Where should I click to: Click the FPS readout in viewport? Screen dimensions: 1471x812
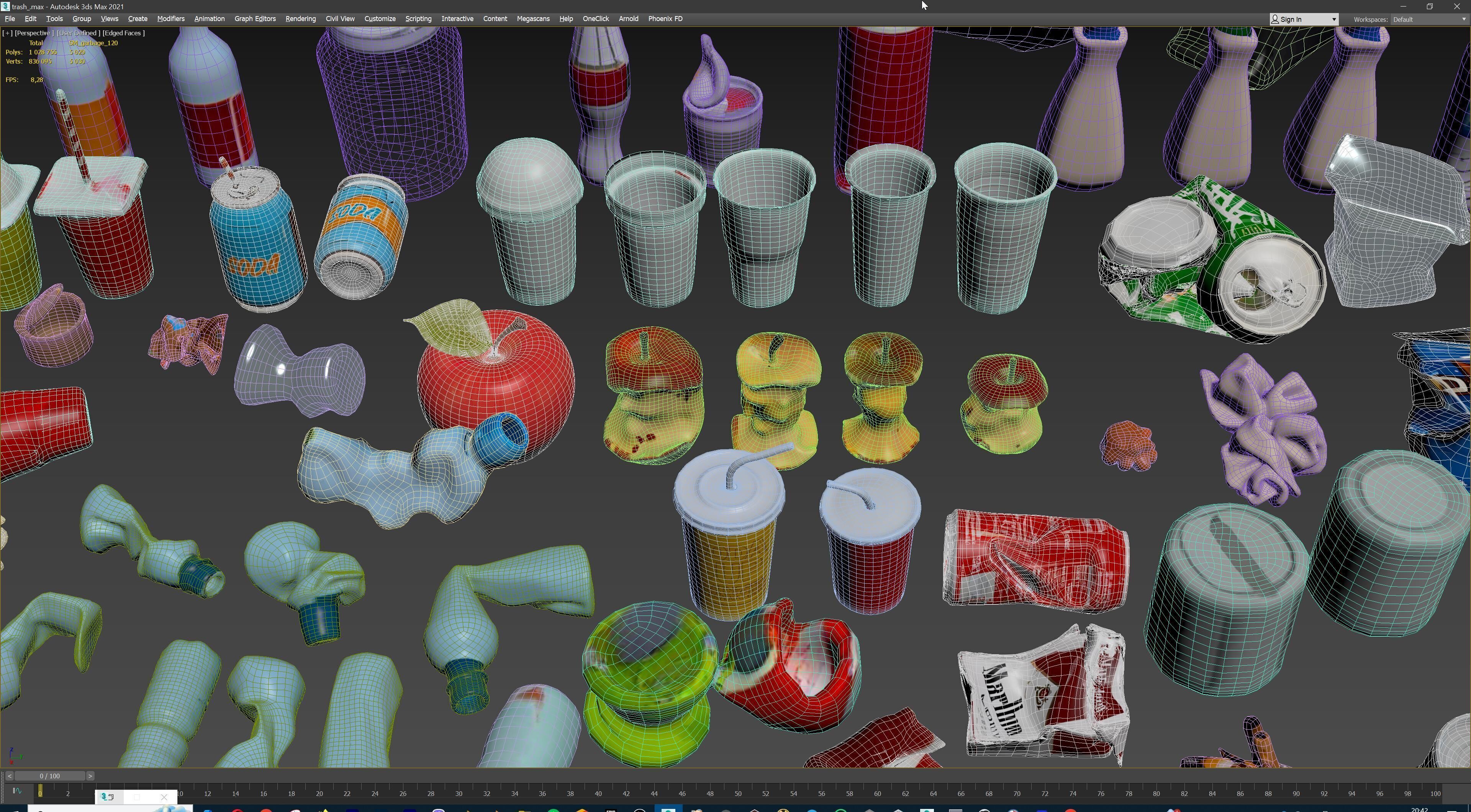[24, 79]
